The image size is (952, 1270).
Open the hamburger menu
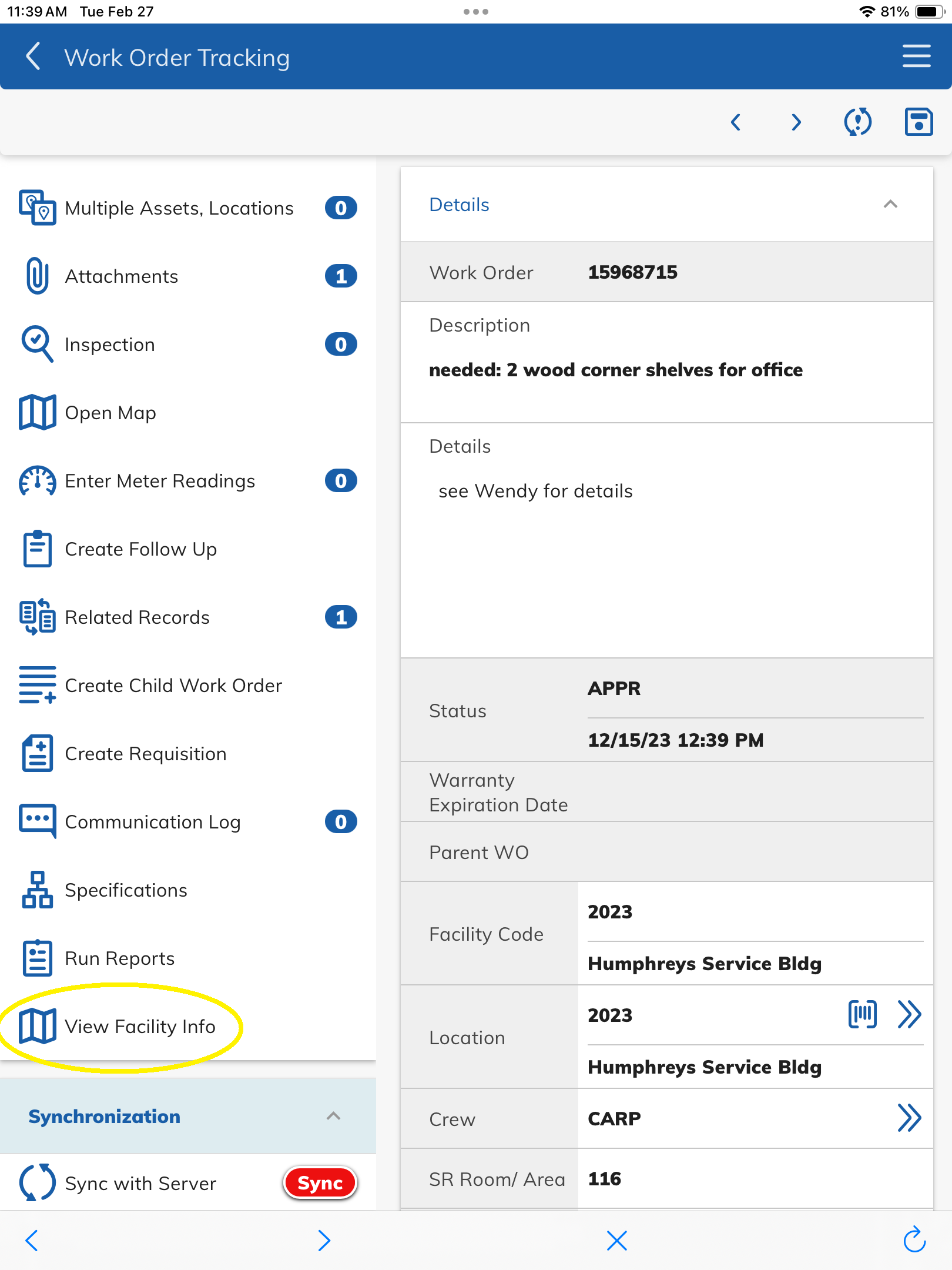pyautogui.click(x=916, y=56)
